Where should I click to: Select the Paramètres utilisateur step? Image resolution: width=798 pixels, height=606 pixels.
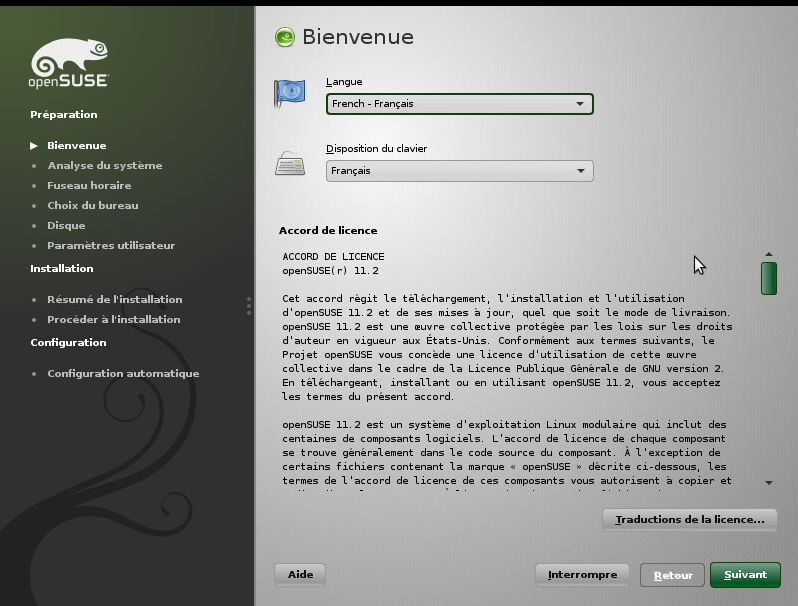(x=111, y=245)
